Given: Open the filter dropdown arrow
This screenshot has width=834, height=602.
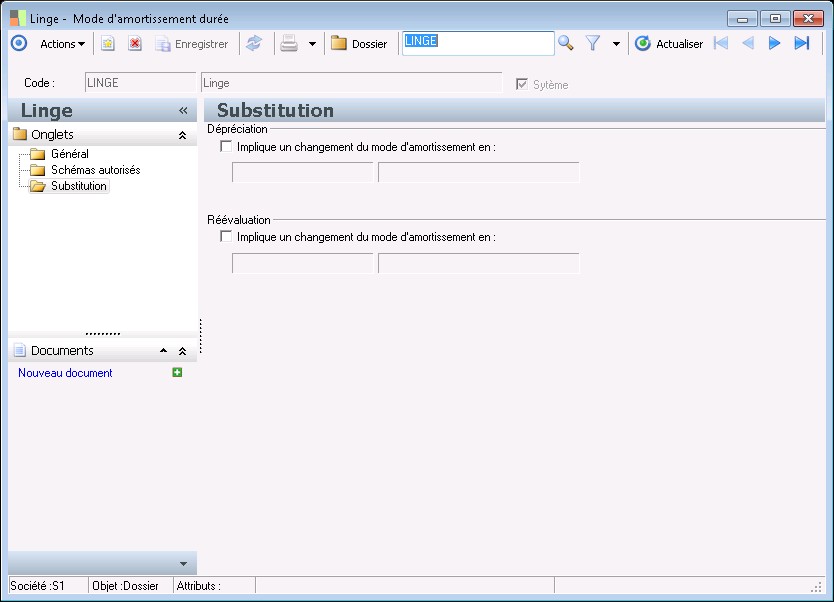Looking at the screenshot, I should pos(616,44).
